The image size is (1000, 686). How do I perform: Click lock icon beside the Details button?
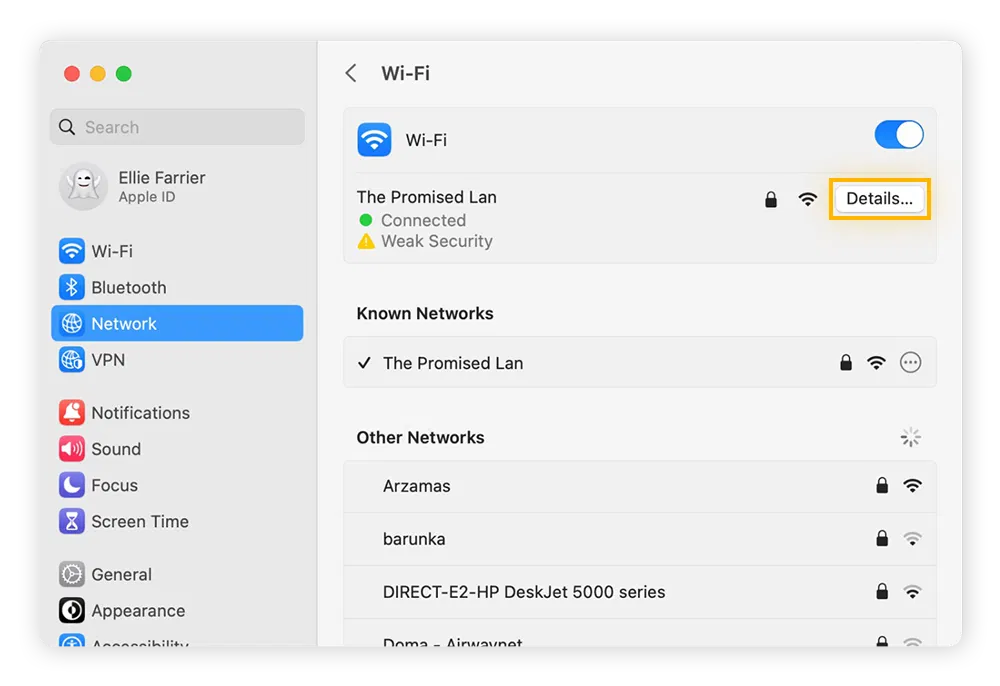[771, 200]
